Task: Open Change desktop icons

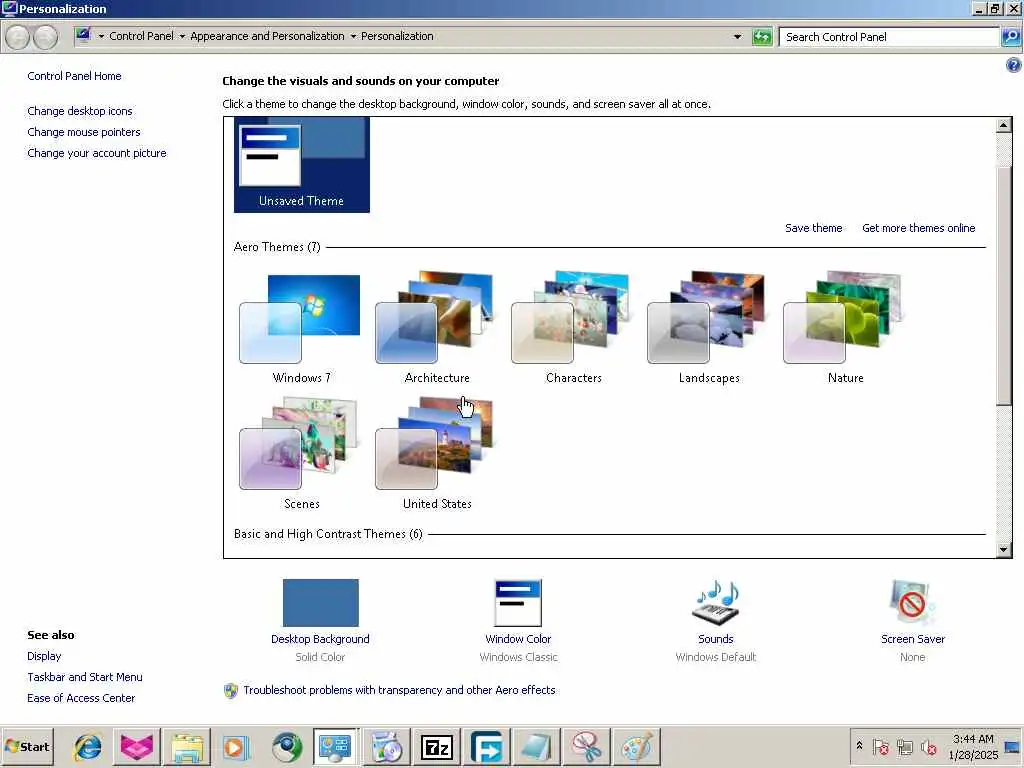Action: coord(80,111)
